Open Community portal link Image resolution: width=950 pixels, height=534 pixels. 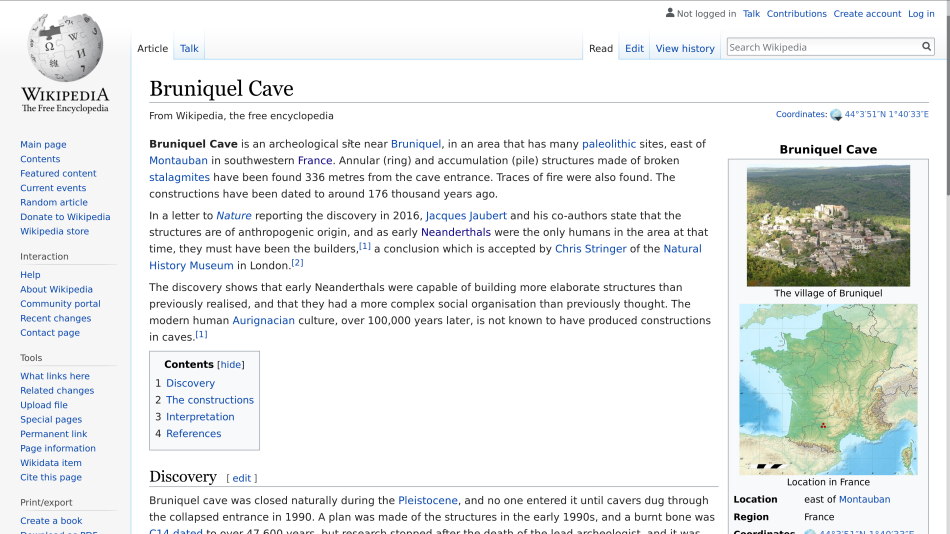(x=60, y=304)
